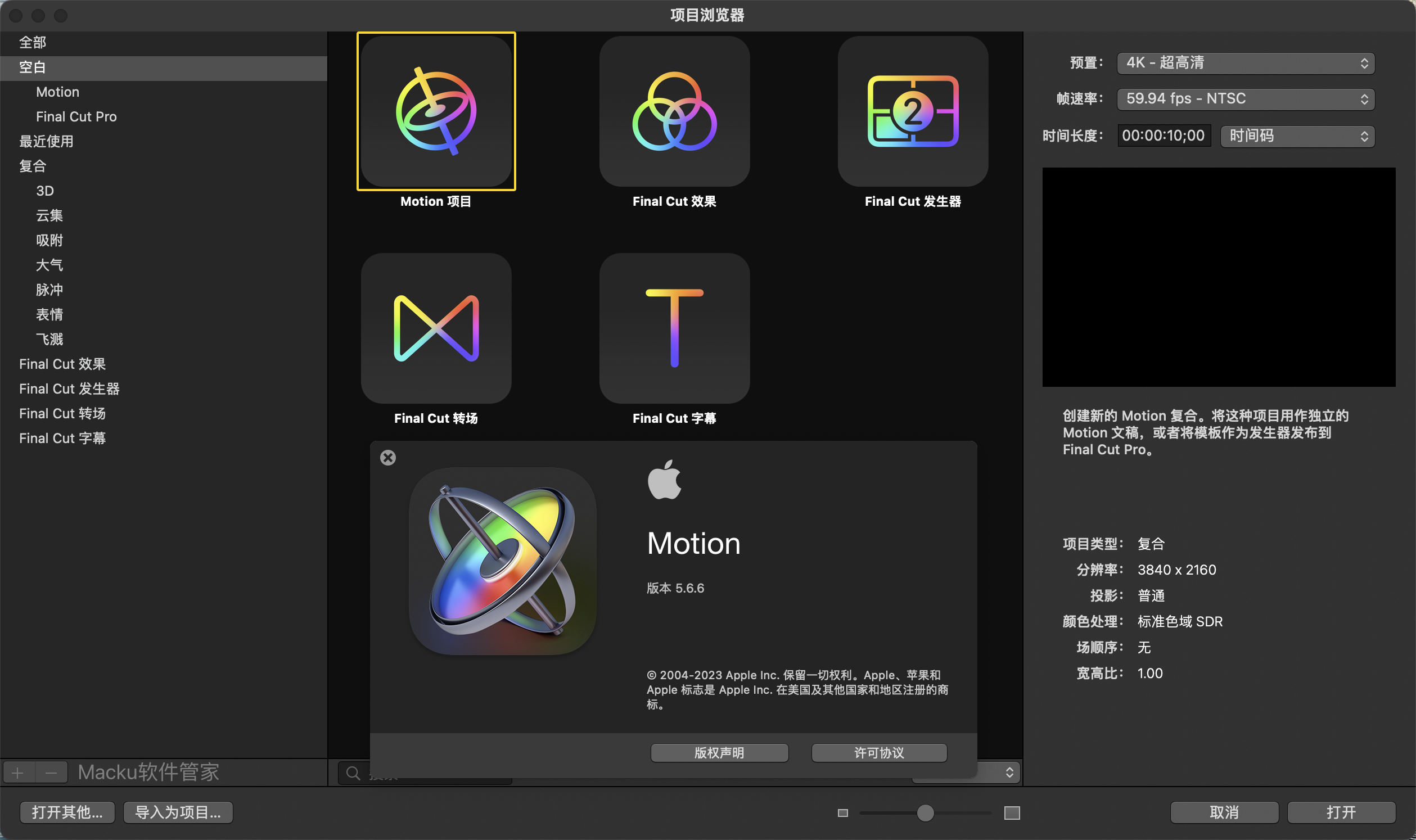This screenshot has width=1416, height=840.
Task: Click the 场顺序 value 无
Action: point(1144,648)
